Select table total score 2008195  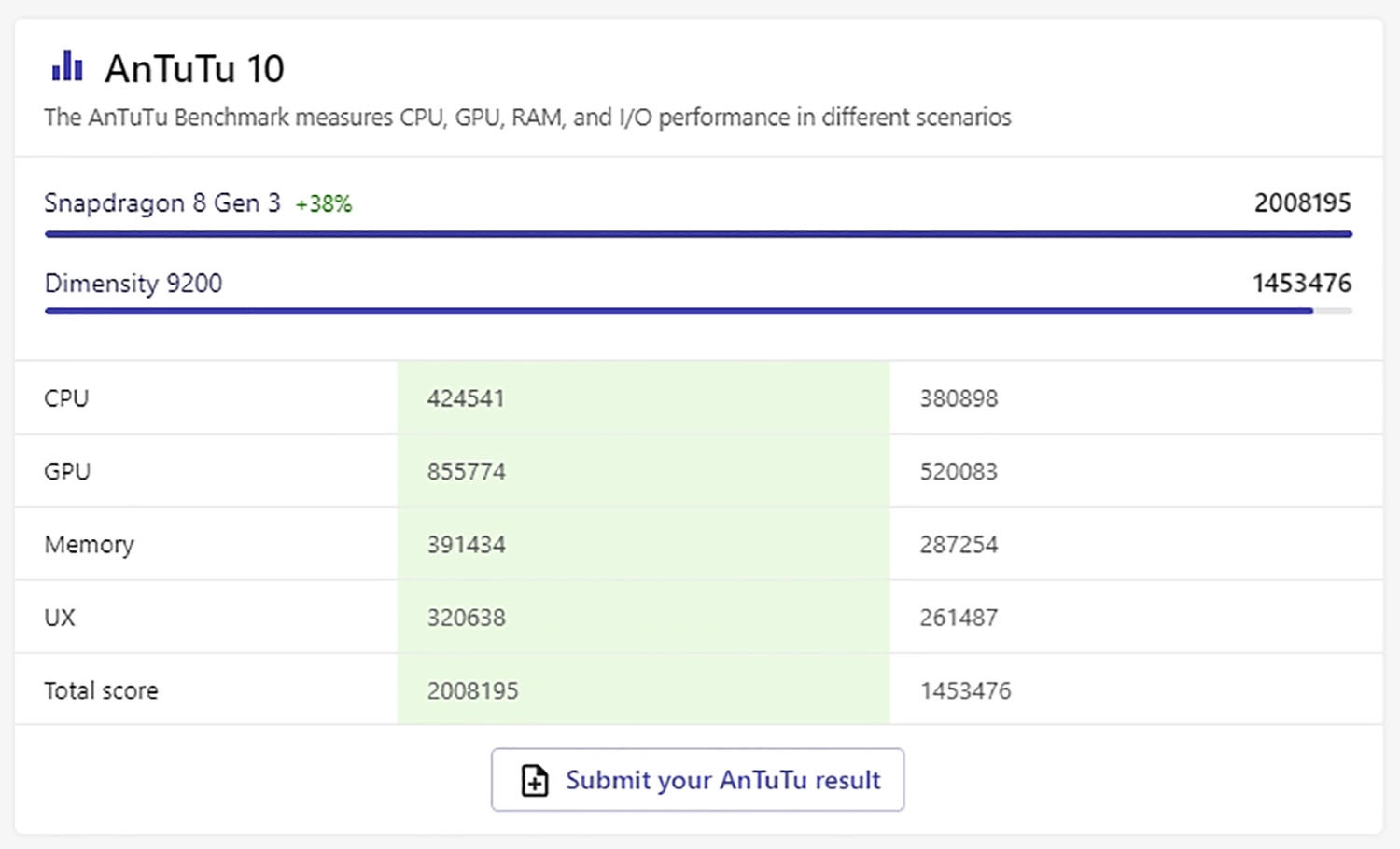472,691
